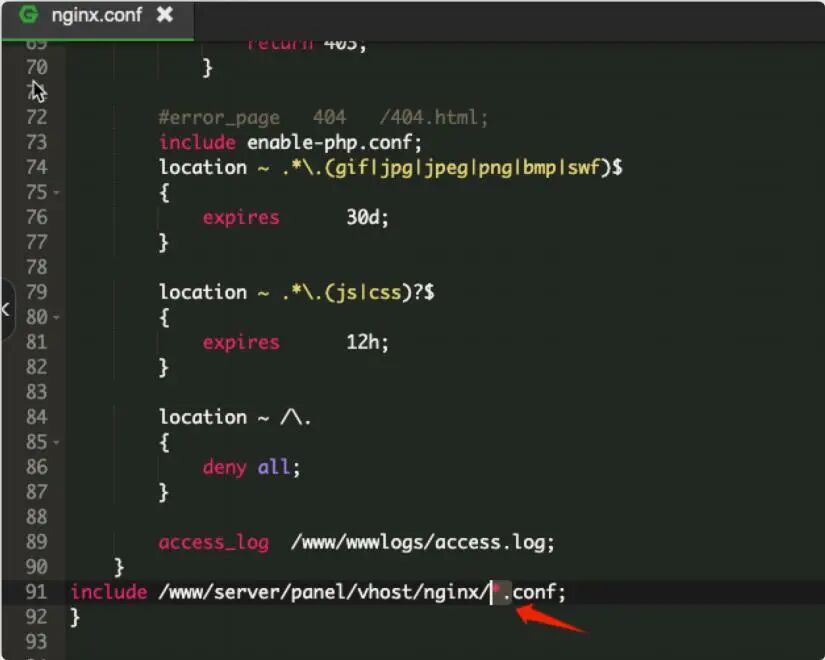Click the '12h;' expires value
825x660 pixels.
[x=367, y=342]
